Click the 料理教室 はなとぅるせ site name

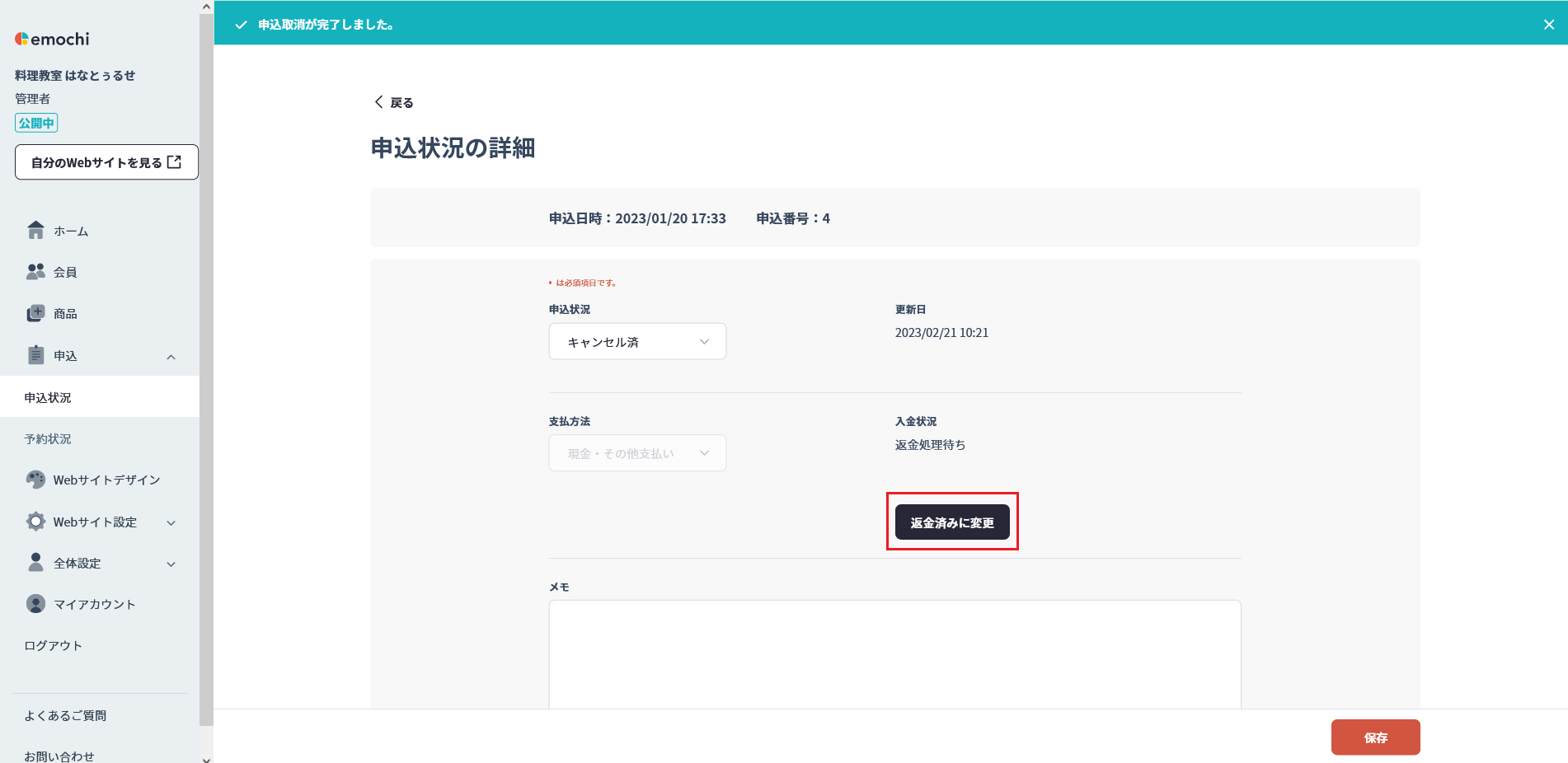[x=75, y=75]
